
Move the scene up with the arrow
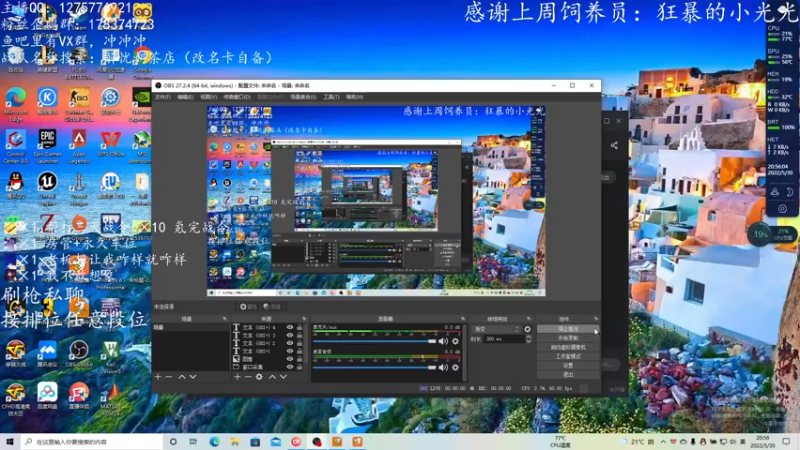(182, 377)
